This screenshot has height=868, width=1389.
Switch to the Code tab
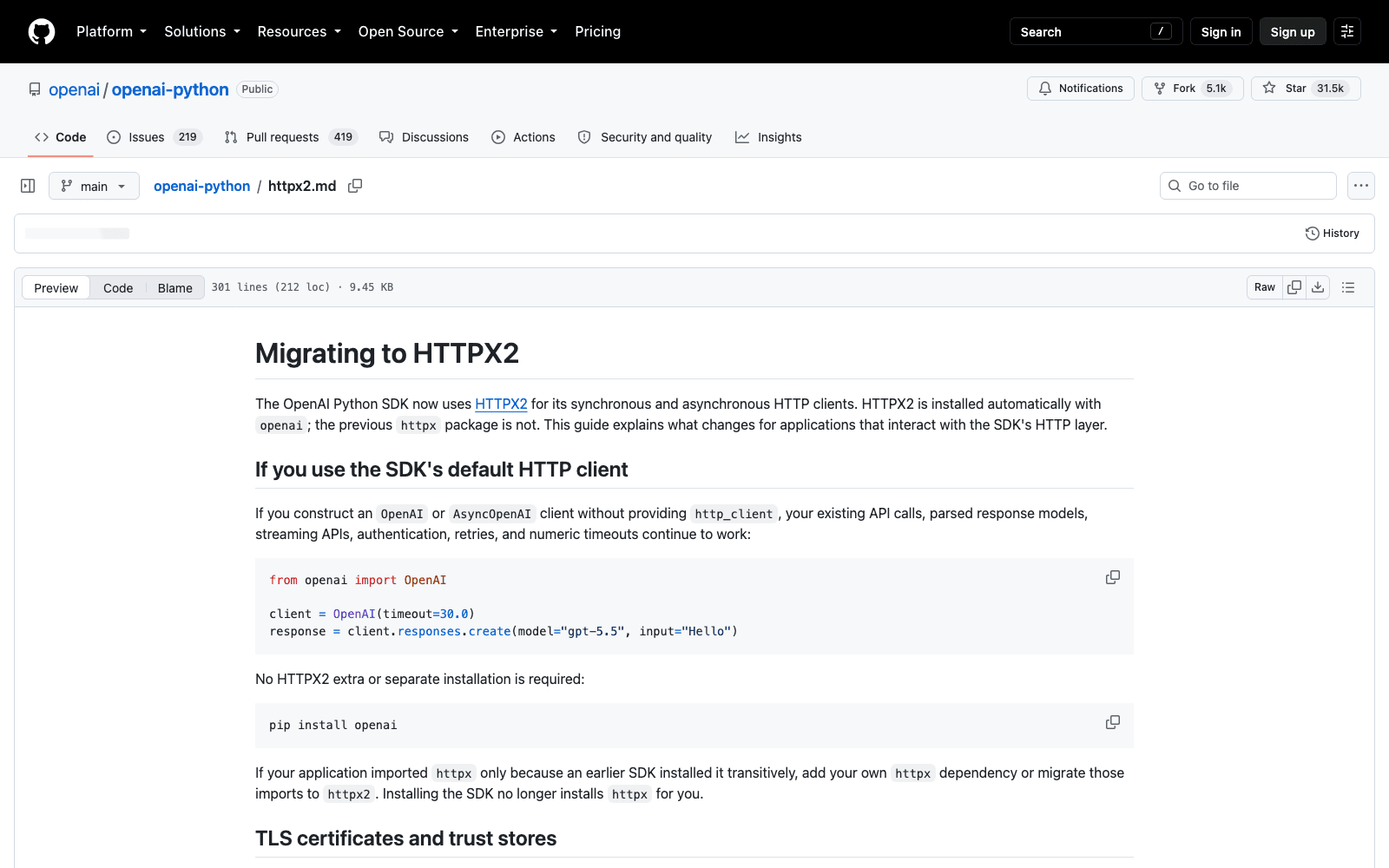pos(61,137)
